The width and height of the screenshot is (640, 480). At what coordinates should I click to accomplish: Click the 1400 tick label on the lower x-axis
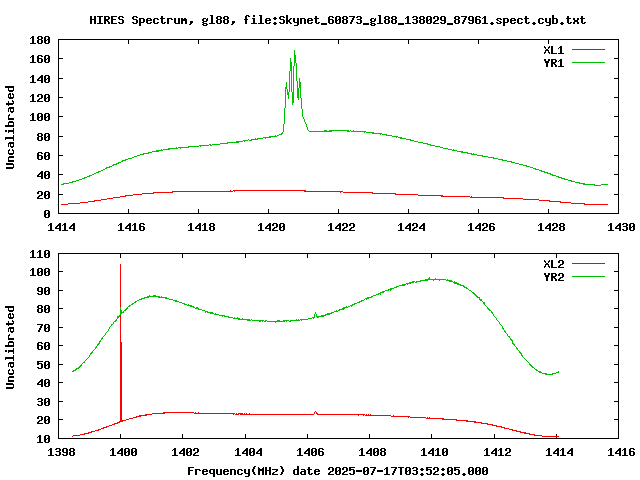pos(123,452)
